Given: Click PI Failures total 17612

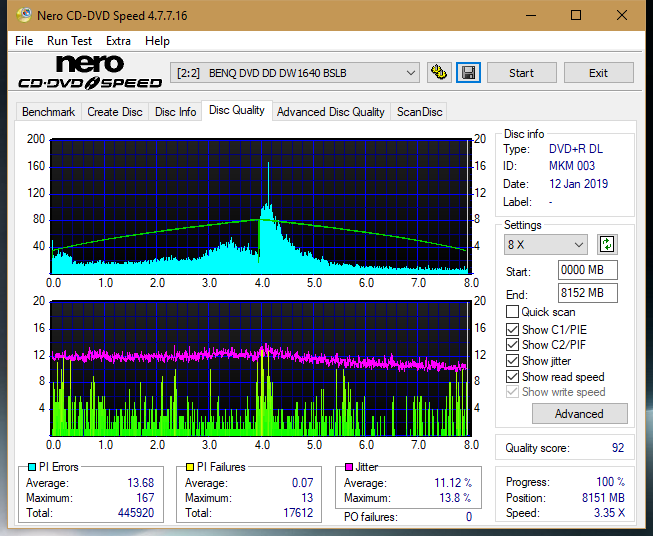Looking at the screenshot, I should pyautogui.click(x=298, y=513).
